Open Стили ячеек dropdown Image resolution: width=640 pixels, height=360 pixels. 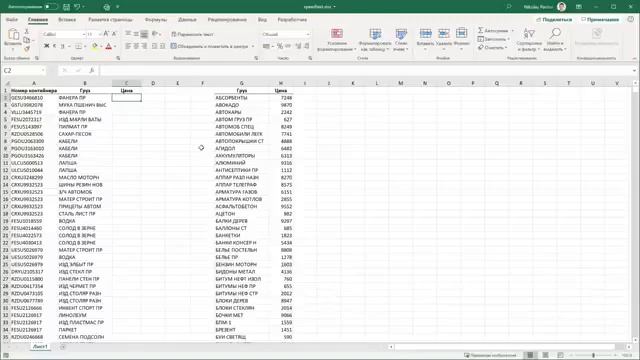pos(401,40)
